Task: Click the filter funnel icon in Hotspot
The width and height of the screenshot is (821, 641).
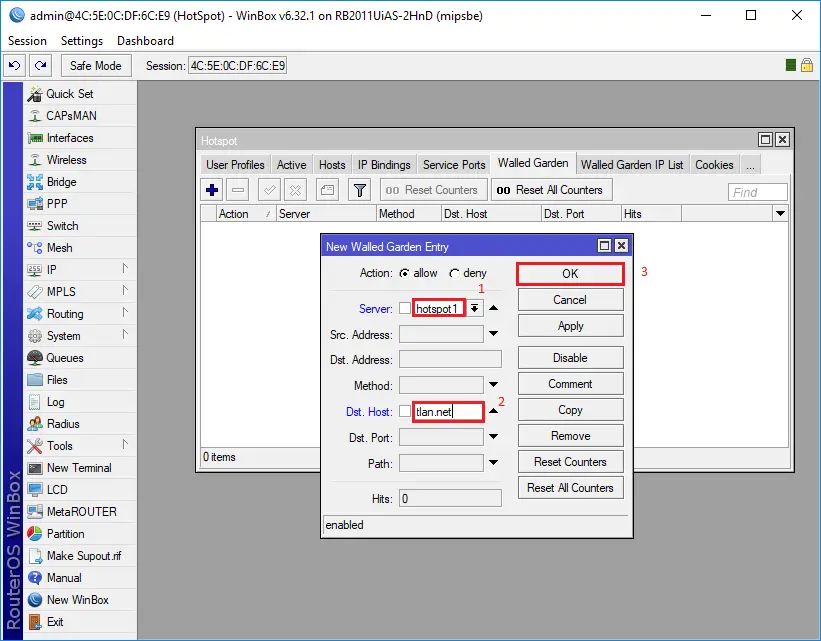Action: pyautogui.click(x=359, y=190)
